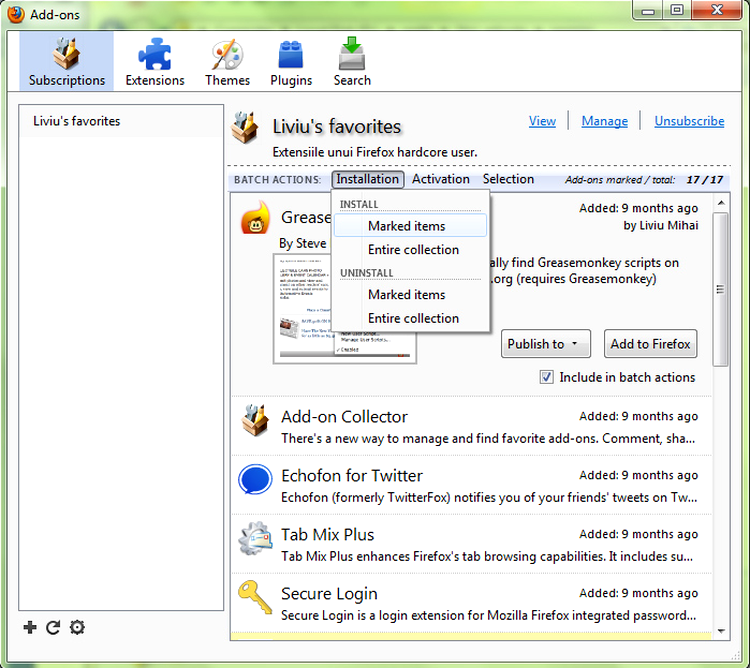Choose Marked items under Install

pos(410,226)
